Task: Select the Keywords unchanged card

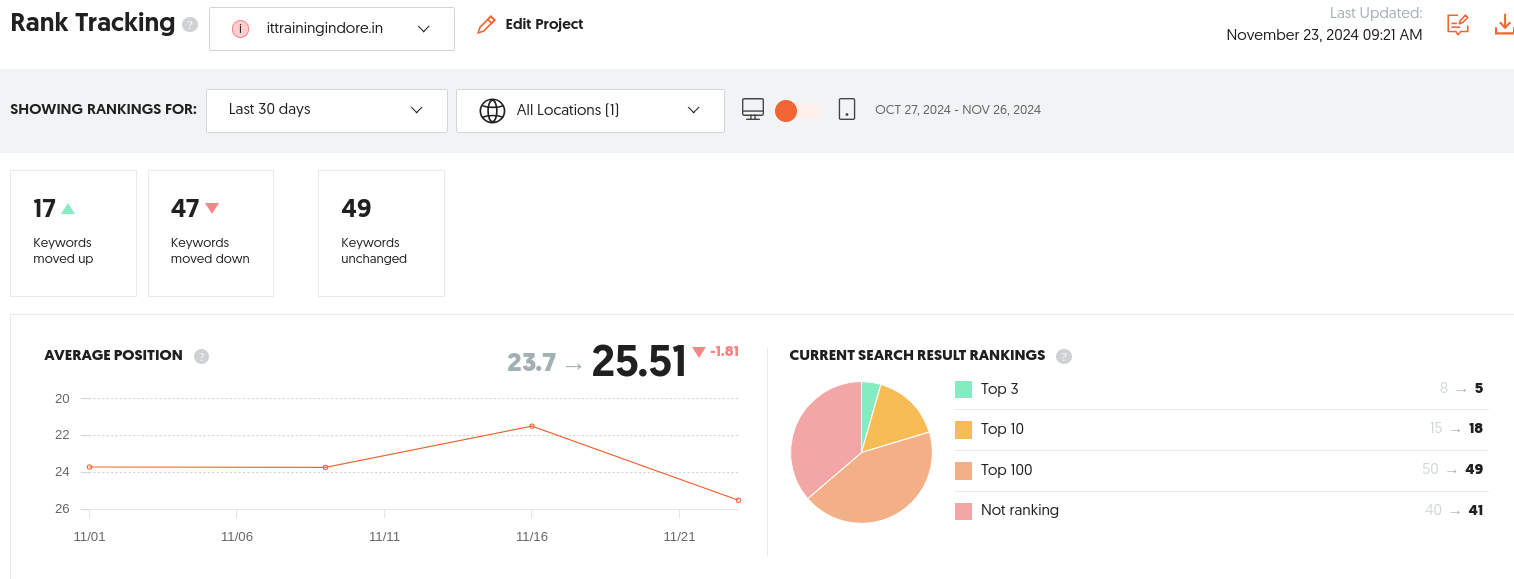Action: 381,233
